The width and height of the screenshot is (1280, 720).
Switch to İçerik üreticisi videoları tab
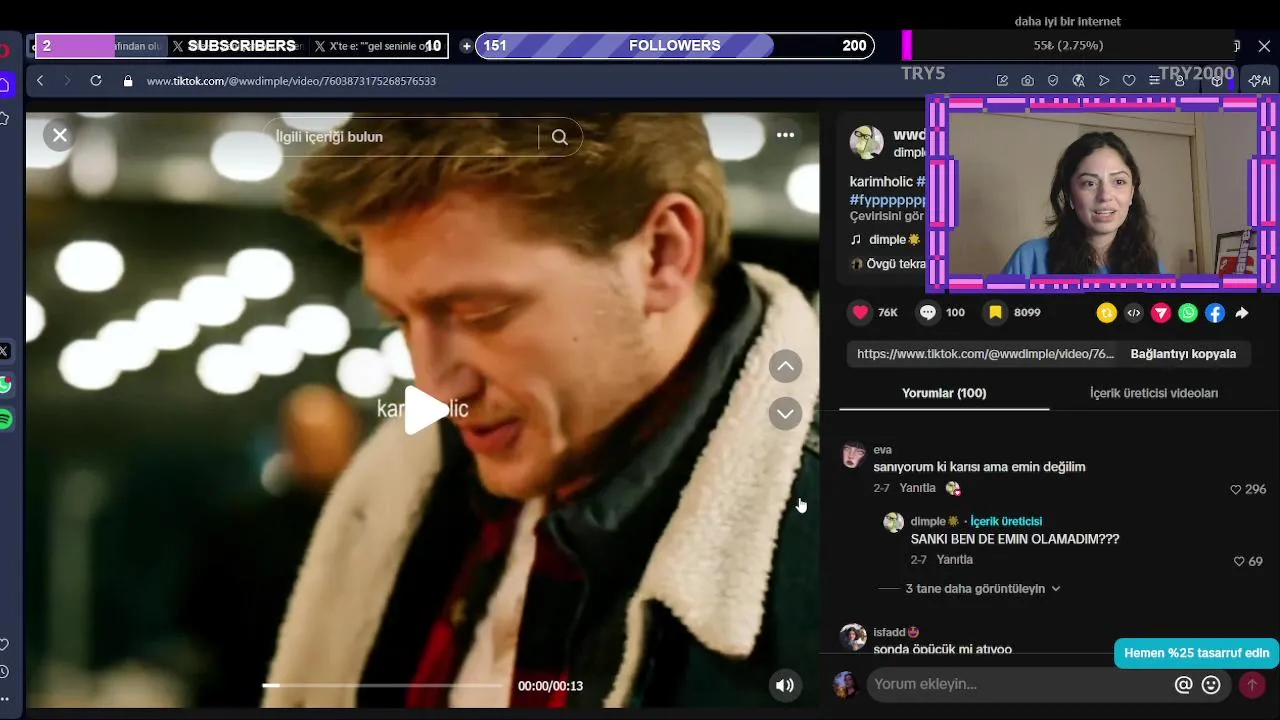click(x=1153, y=393)
